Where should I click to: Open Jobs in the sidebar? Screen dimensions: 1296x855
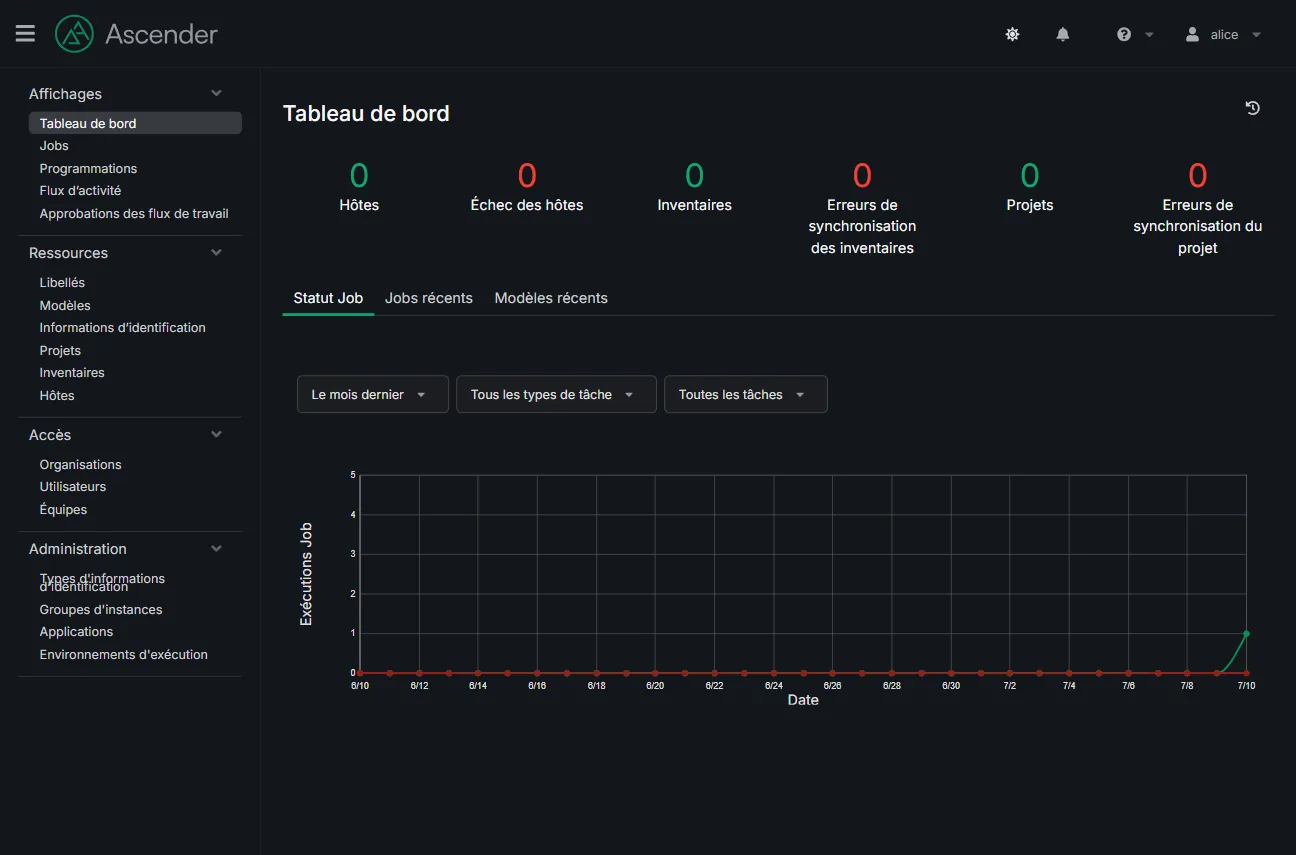54,146
